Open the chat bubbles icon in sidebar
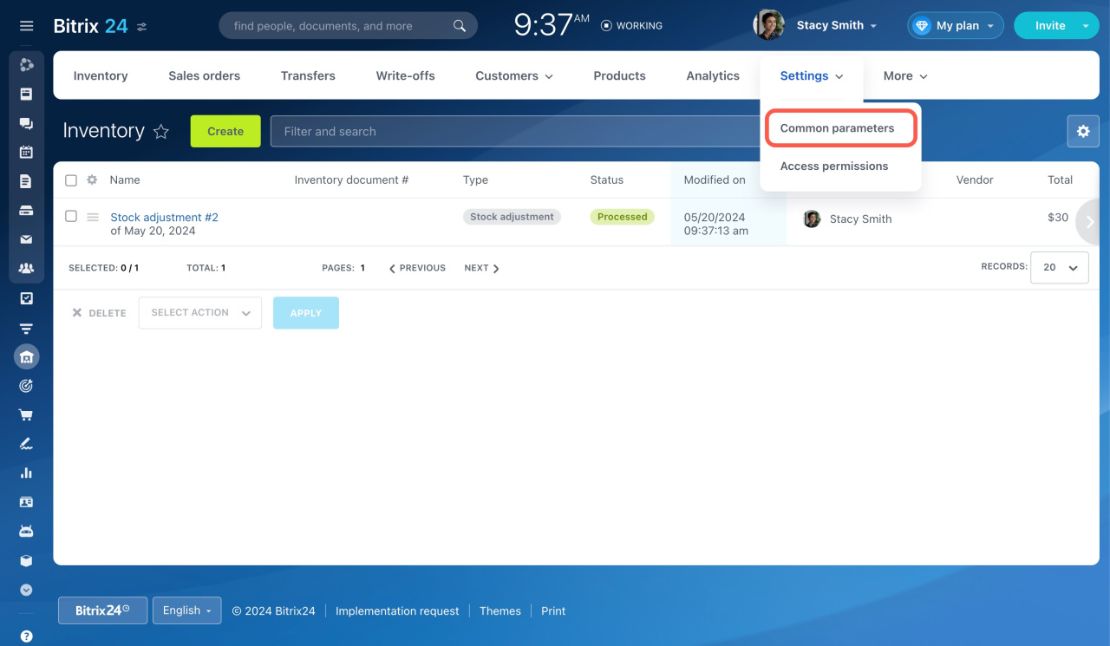Viewport: 1110px width, 646px height. coord(26,123)
